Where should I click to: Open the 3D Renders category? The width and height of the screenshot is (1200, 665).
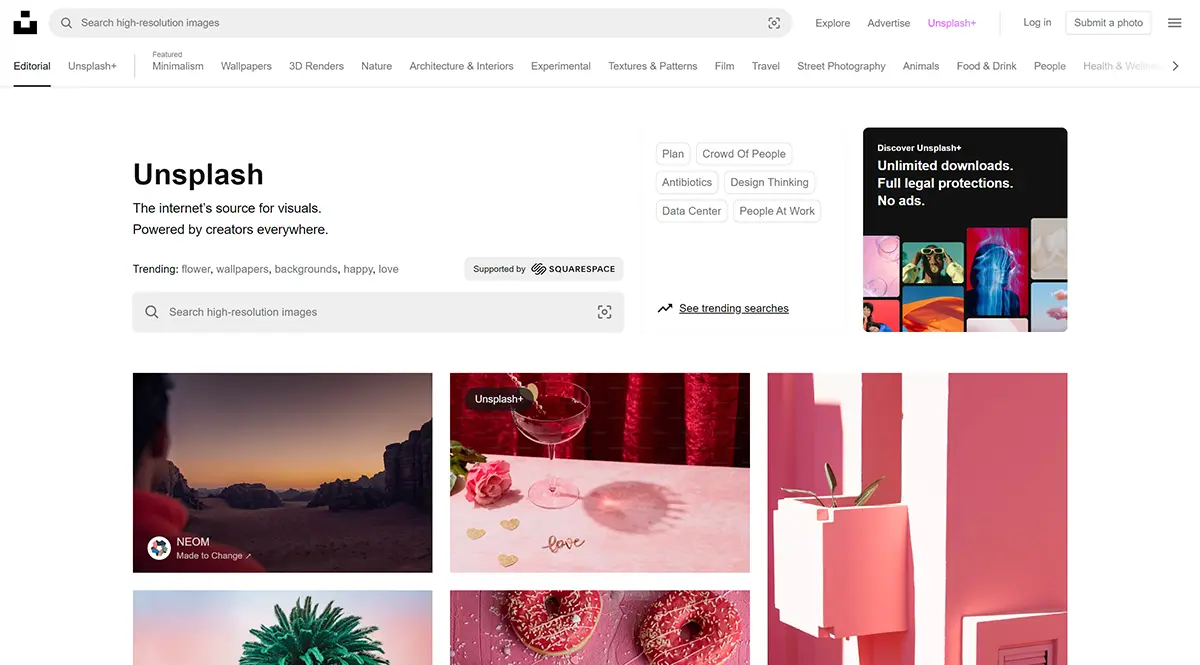click(316, 66)
